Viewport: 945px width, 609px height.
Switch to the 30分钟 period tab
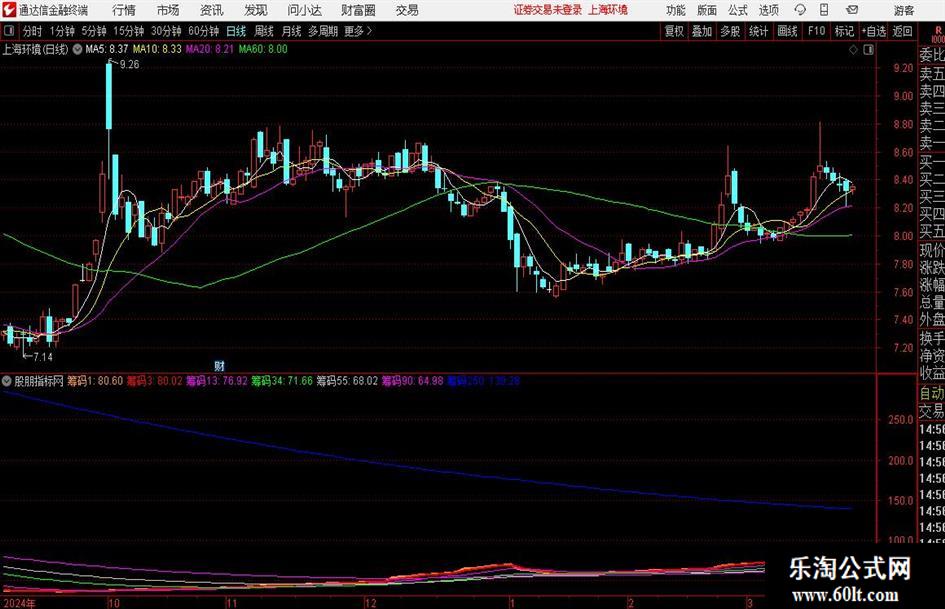166,31
